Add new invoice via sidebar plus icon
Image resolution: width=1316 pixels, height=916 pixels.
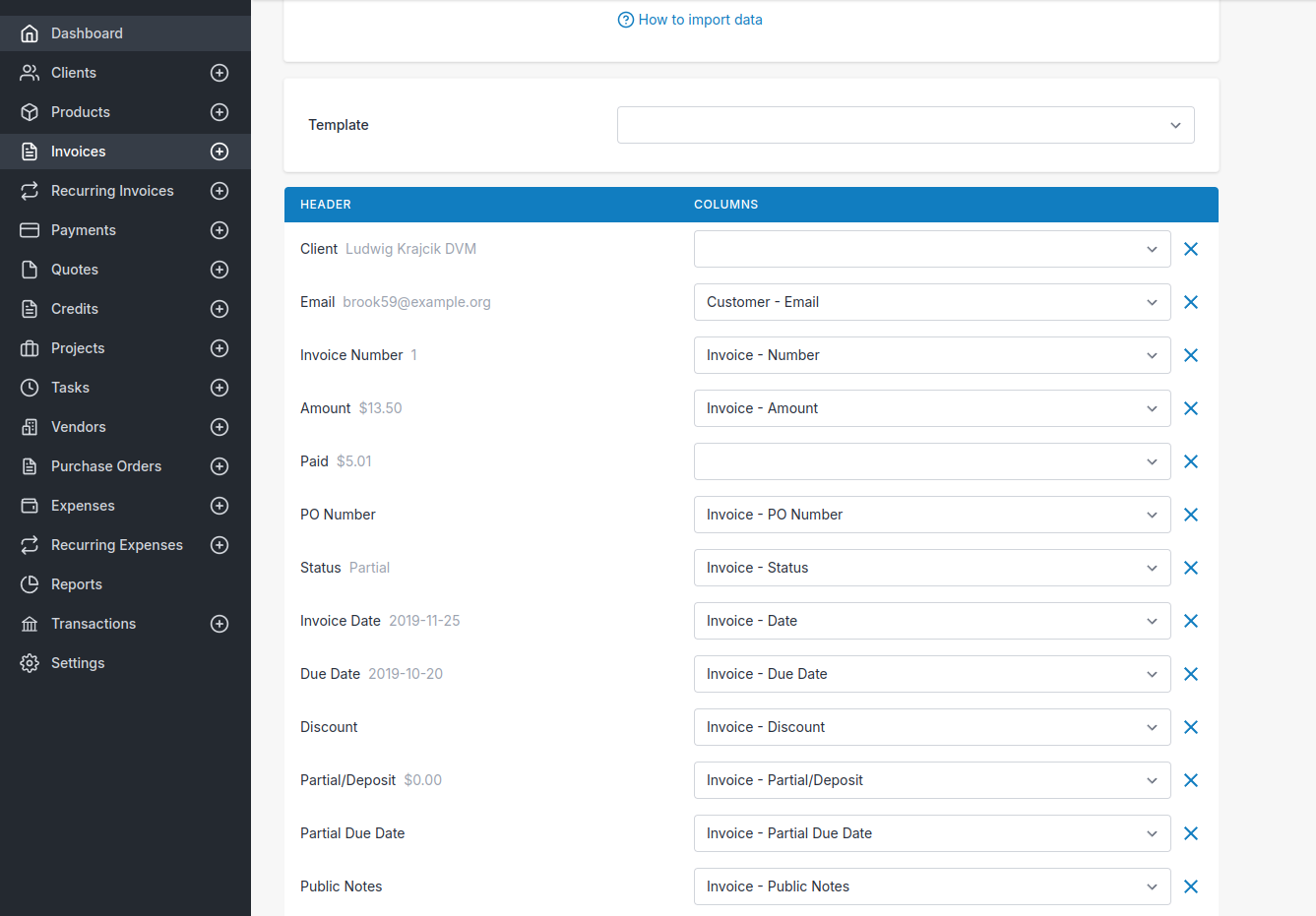point(219,152)
